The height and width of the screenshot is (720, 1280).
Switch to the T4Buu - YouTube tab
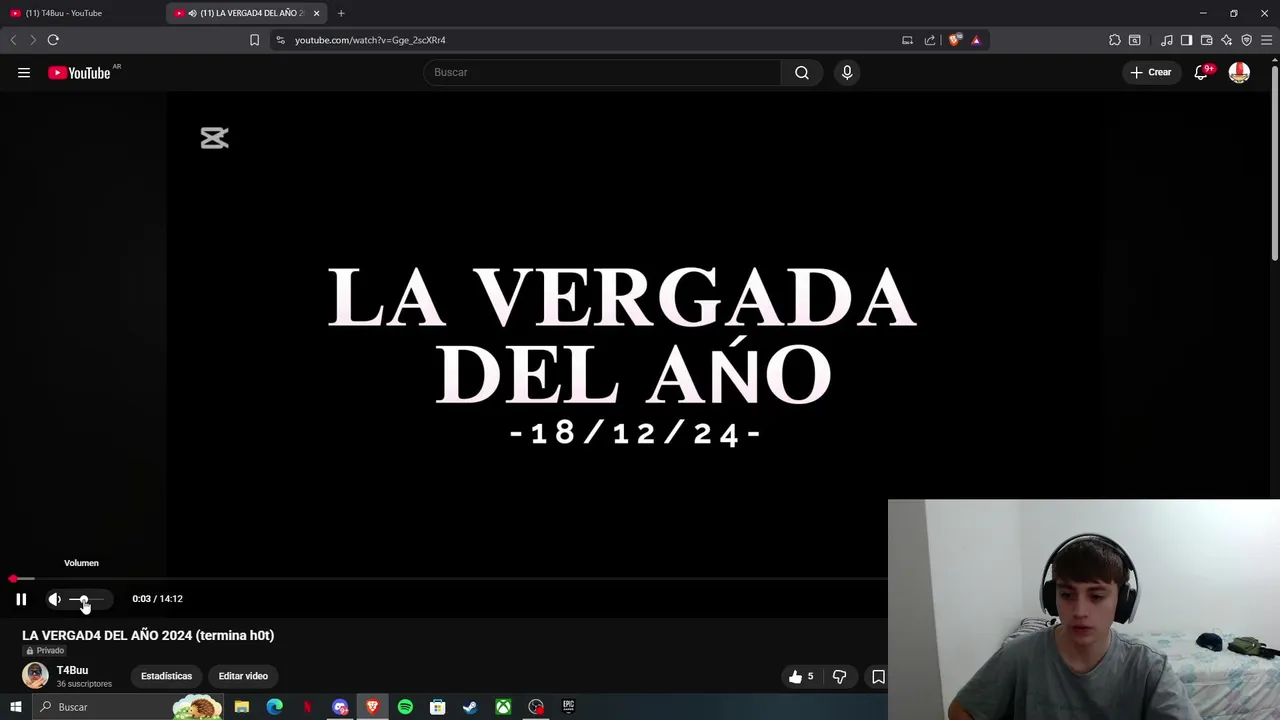point(80,13)
